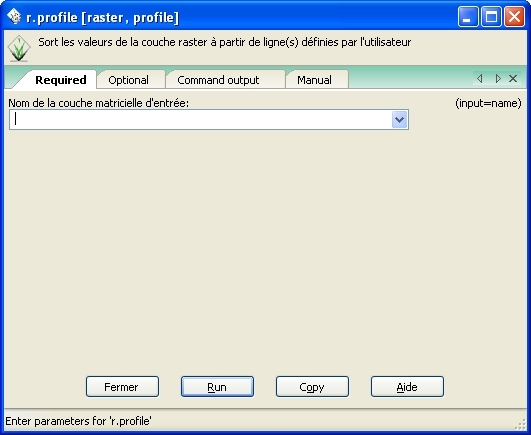The width and height of the screenshot is (531, 435).
Task: Close the current tab with X icon
Action: [x=513, y=79]
